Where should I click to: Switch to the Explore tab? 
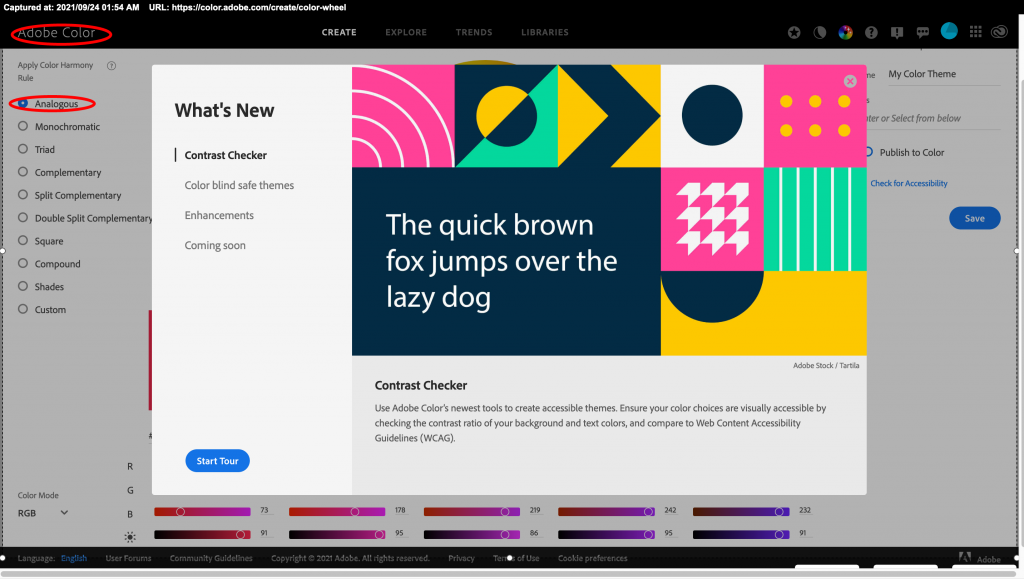406,32
